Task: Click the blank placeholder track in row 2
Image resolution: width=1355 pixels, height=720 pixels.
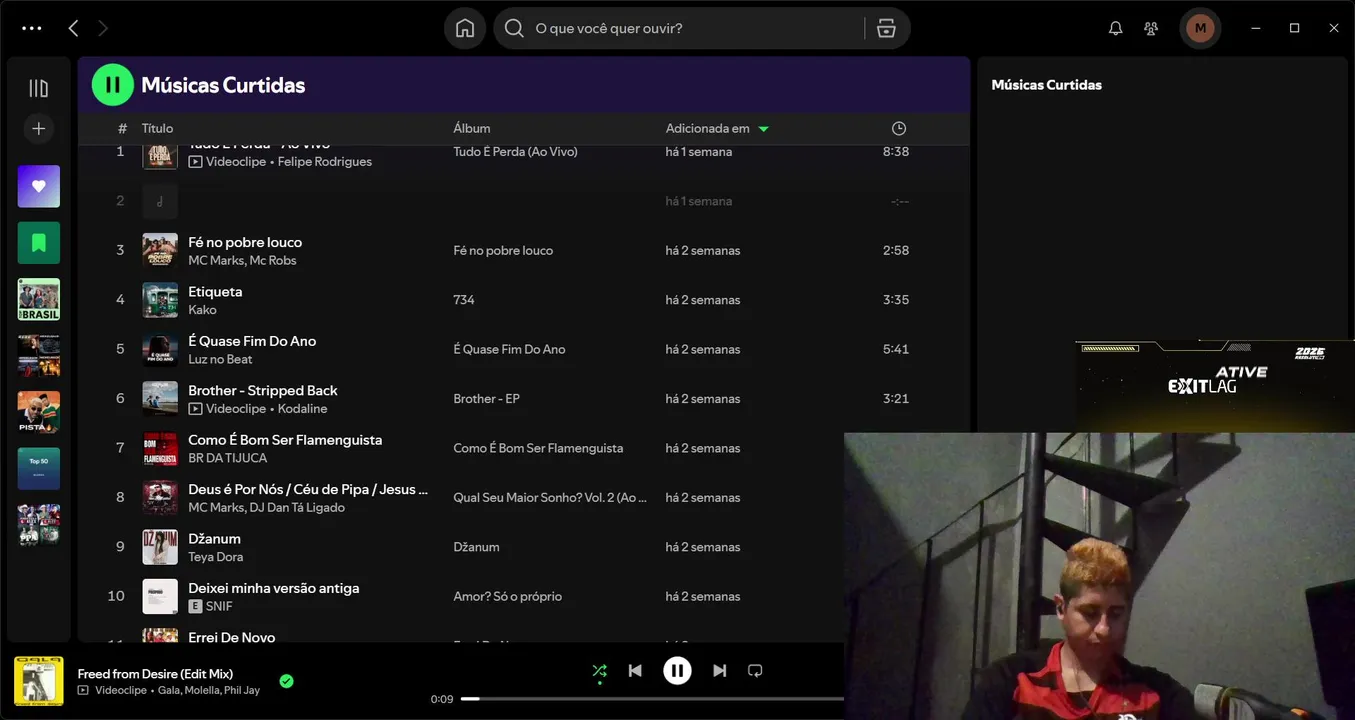Action: [523, 201]
